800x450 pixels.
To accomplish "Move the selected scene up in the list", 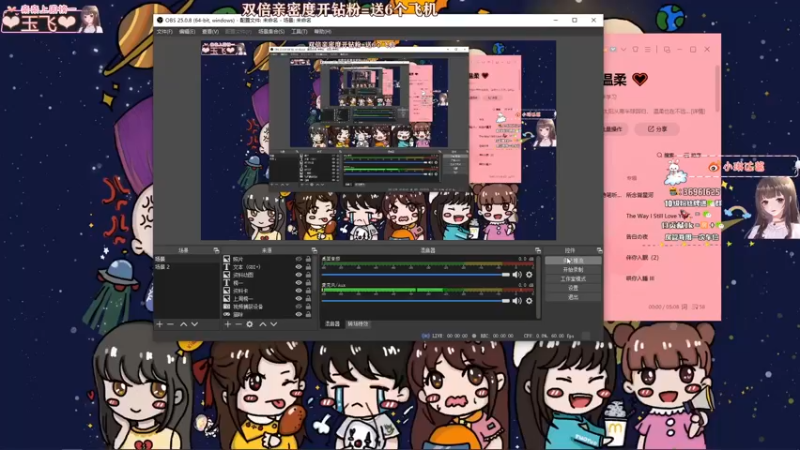I will tap(183, 324).
